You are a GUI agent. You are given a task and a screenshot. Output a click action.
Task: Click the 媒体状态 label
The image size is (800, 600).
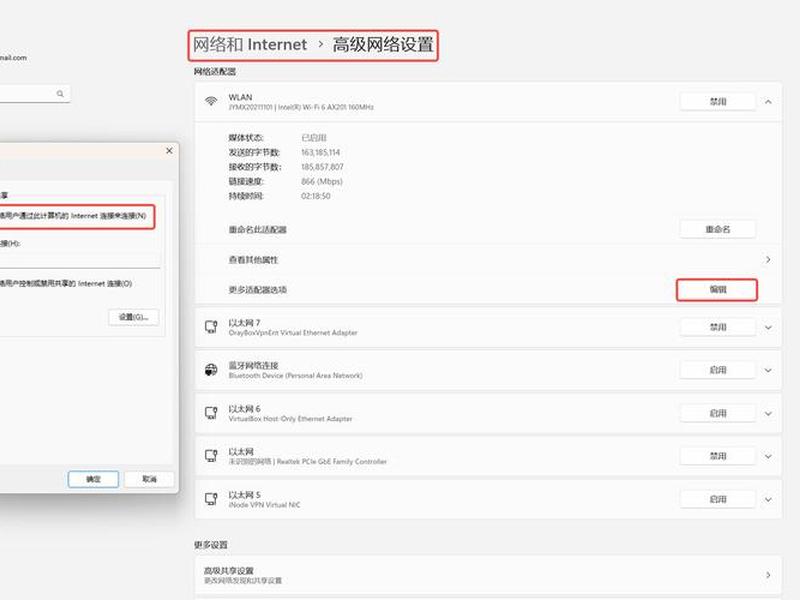click(246, 138)
